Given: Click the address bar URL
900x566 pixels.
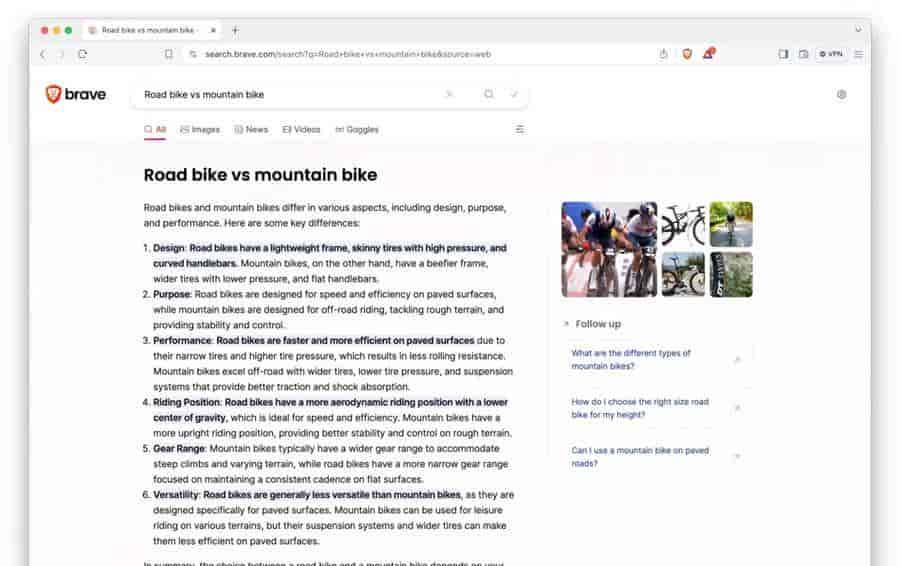Looking at the screenshot, I should [348, 54].
